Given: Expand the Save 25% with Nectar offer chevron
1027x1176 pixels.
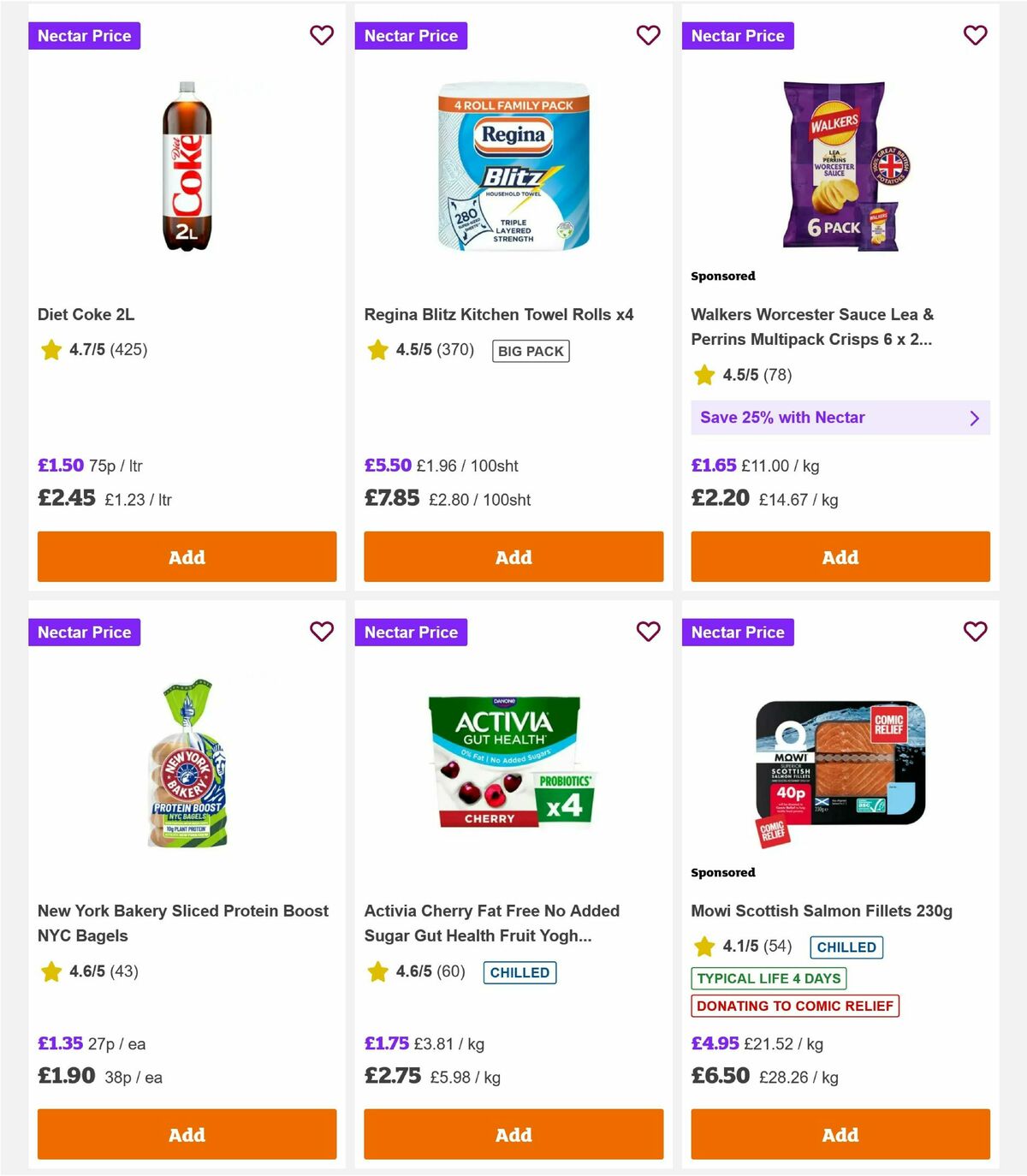Looking at the screenshot, I should point(974,418).
